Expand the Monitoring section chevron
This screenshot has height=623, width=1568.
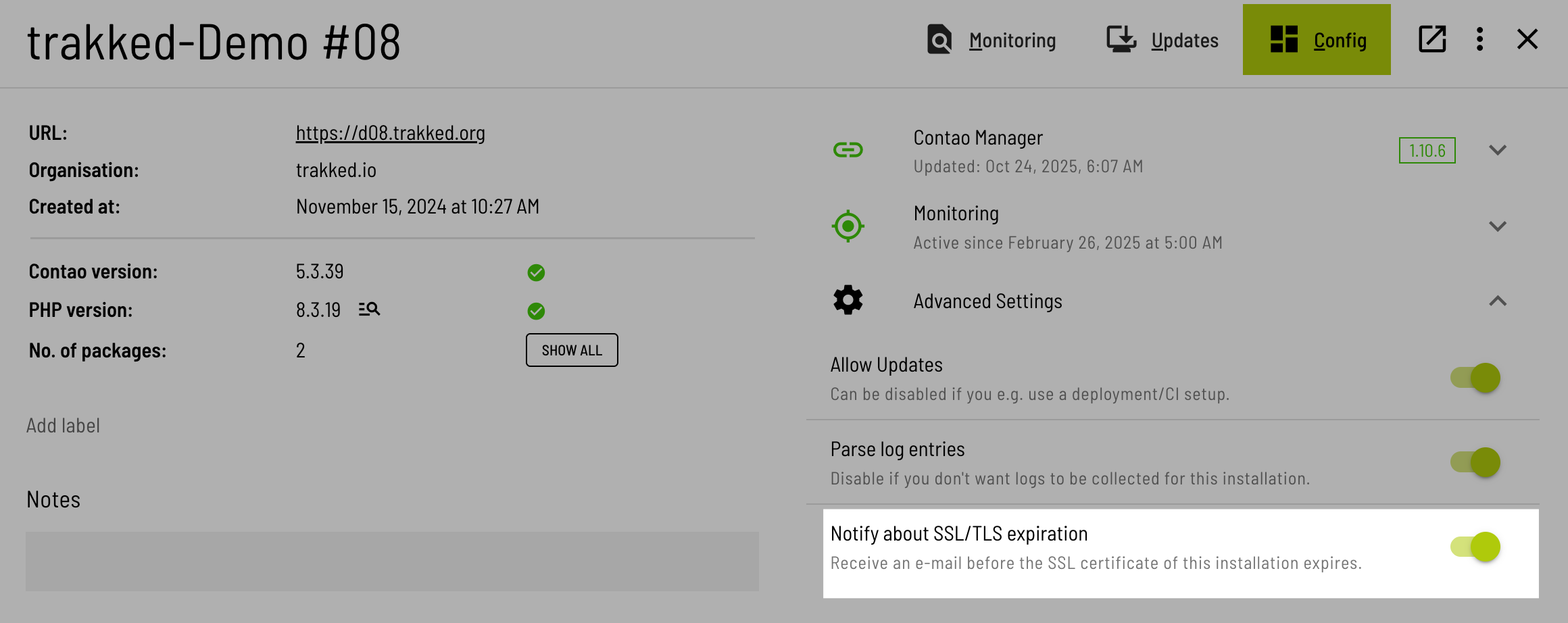point(1498,226)
